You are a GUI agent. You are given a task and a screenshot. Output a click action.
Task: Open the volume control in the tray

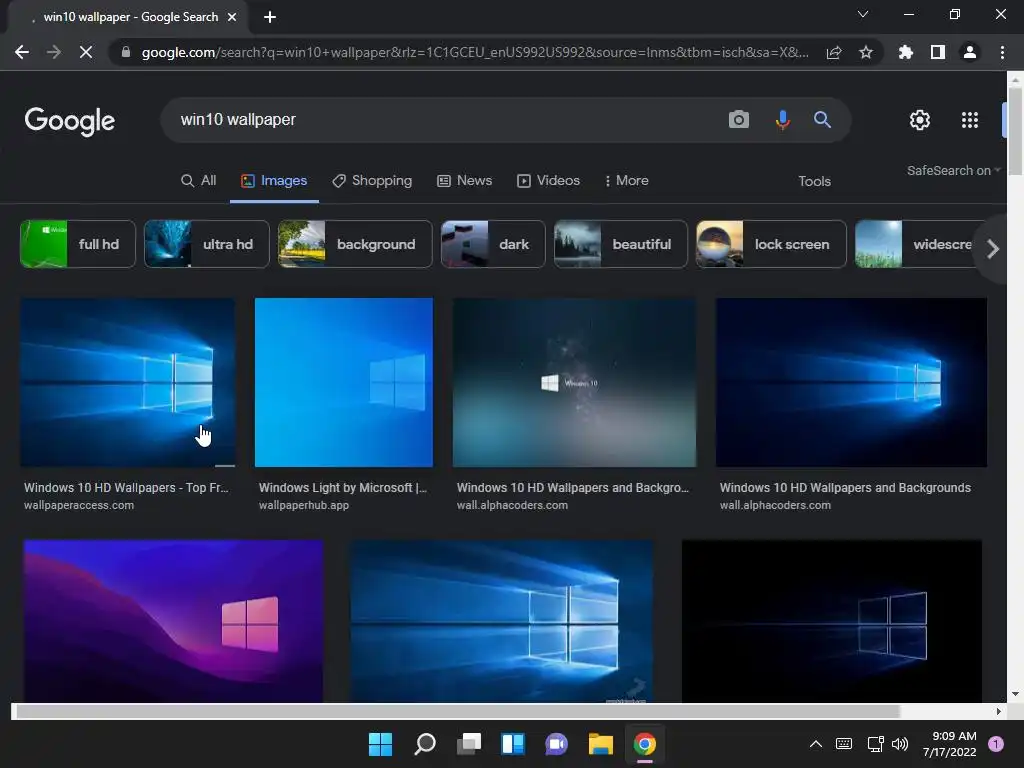900,744
